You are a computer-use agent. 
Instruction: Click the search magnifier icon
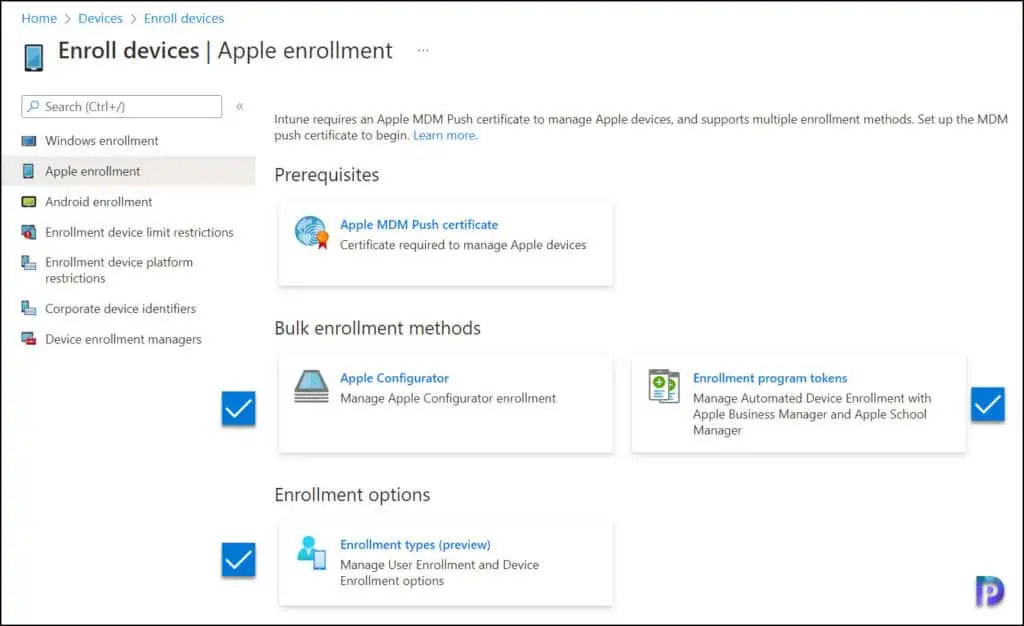tap(33, 106)
